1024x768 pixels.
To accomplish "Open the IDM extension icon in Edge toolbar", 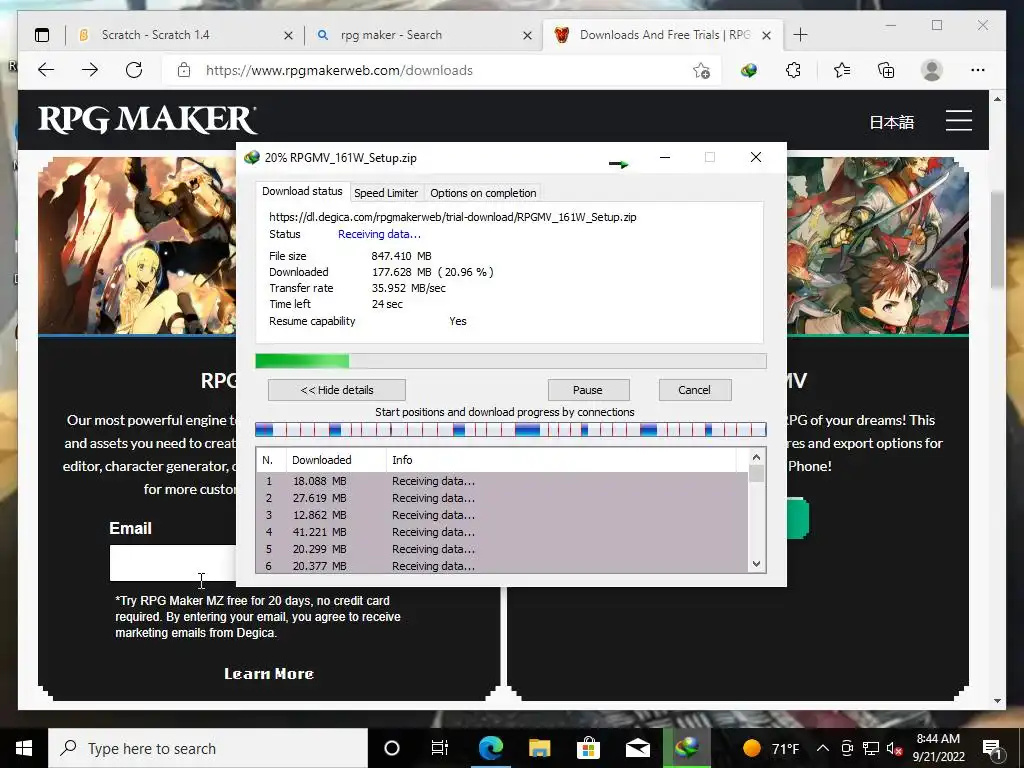I will [x=748, y=70].
